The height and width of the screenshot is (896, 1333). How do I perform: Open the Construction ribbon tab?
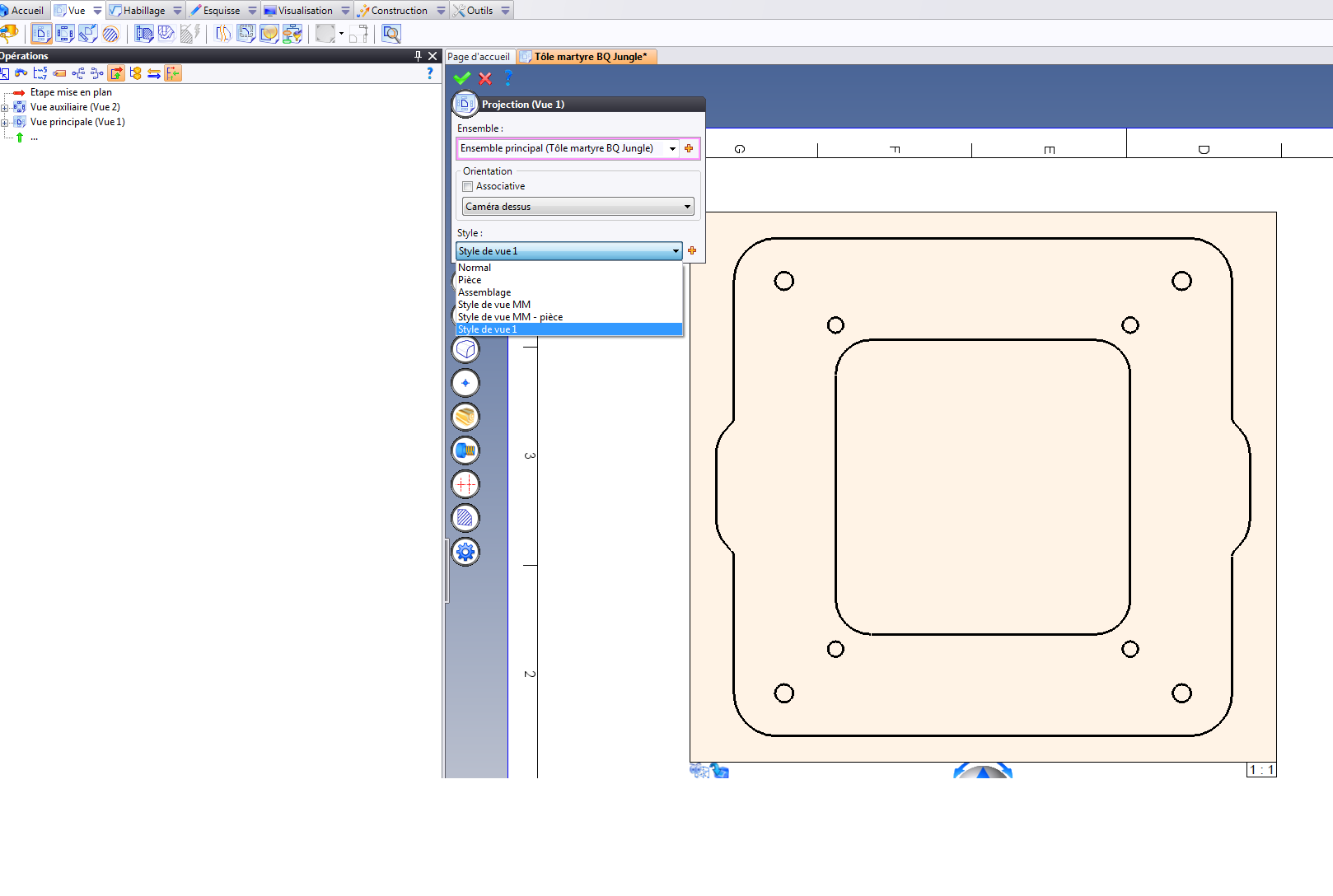[392, 11]
